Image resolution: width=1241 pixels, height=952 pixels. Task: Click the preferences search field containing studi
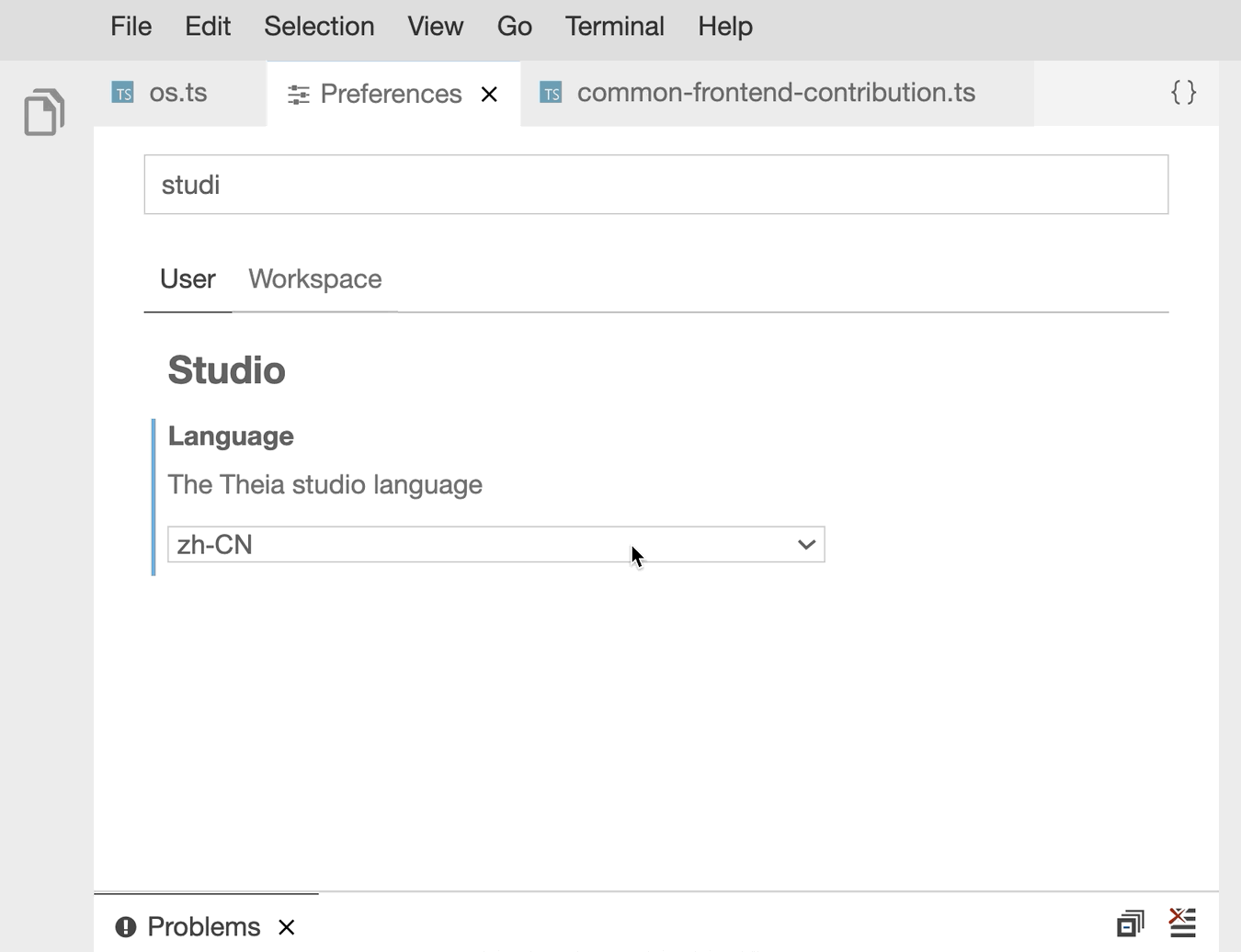pos(656,185)
